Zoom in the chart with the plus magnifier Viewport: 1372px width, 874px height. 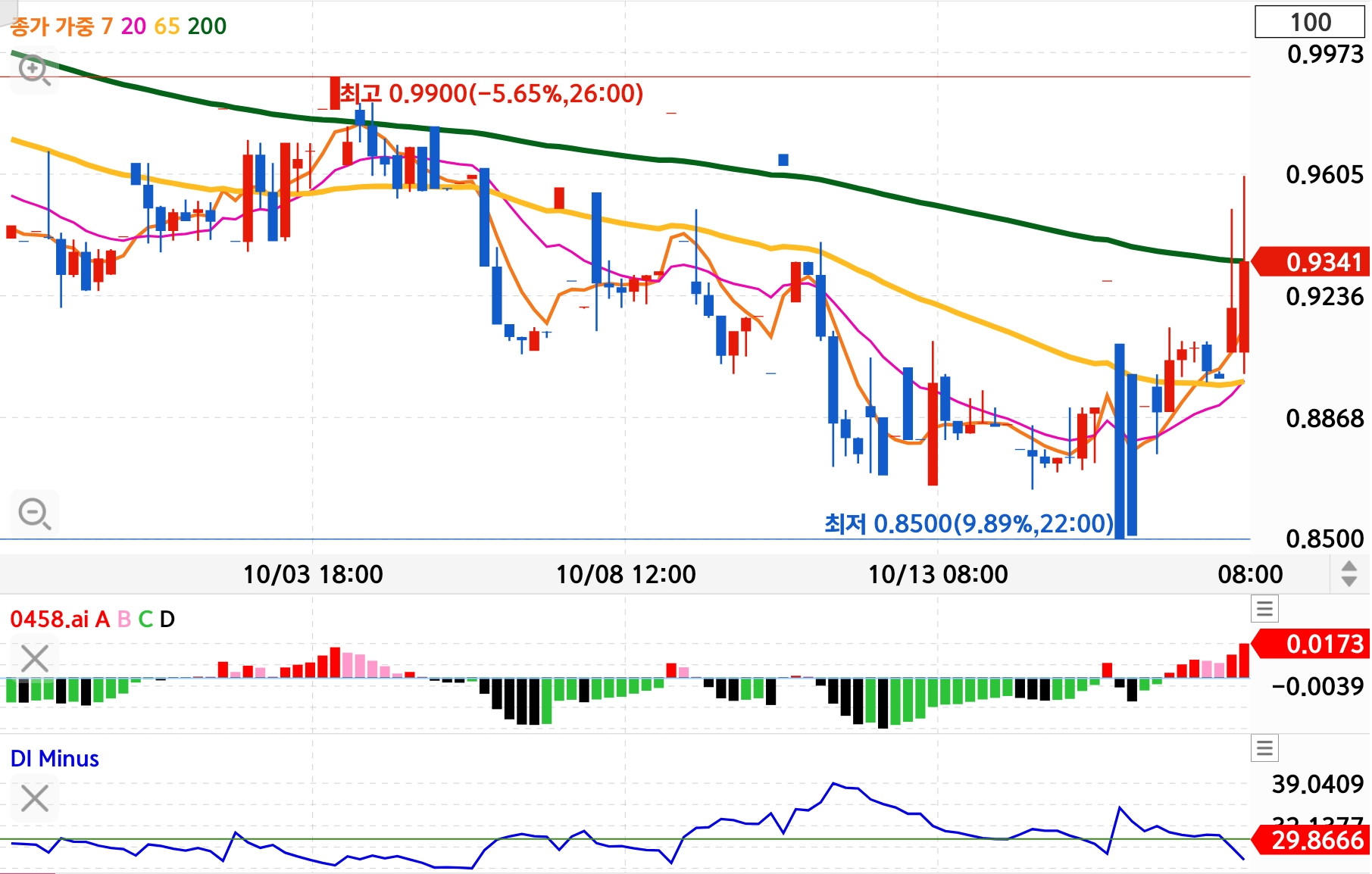(35, 70)
